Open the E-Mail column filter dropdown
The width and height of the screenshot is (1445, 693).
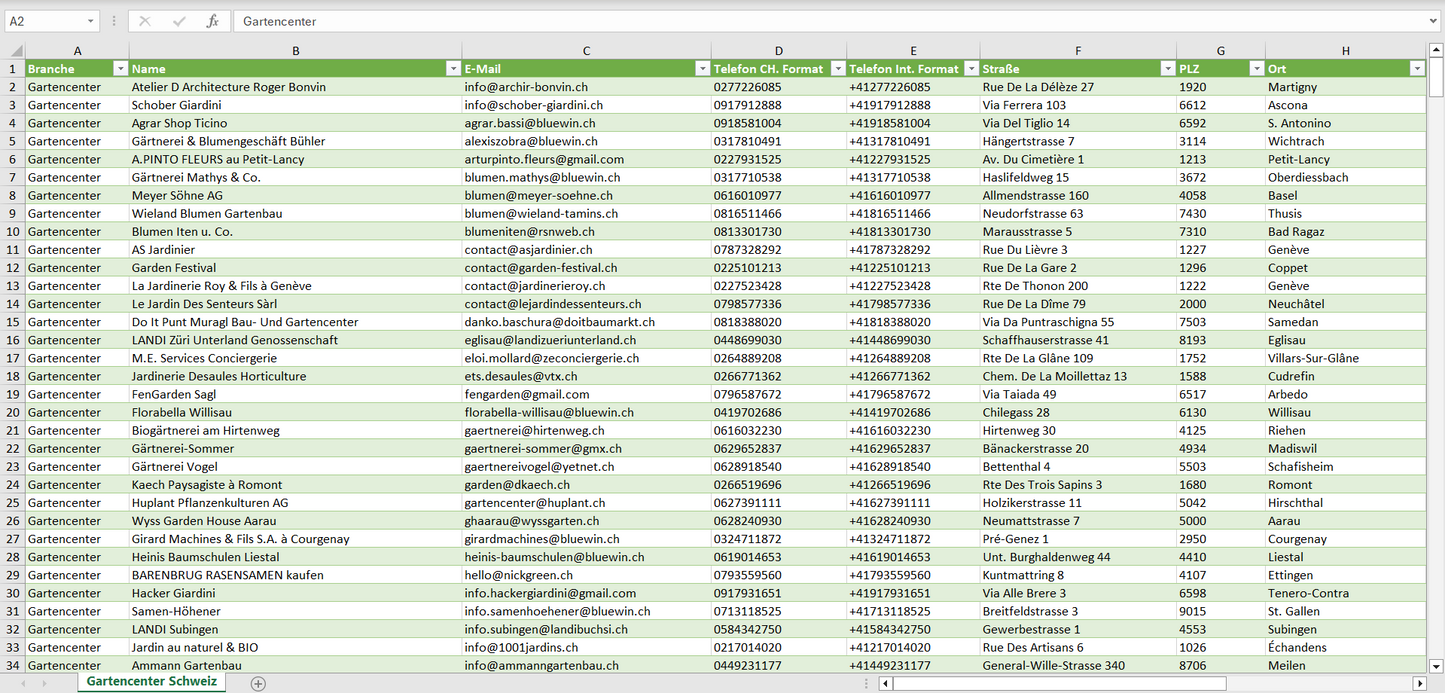point(701,69)
